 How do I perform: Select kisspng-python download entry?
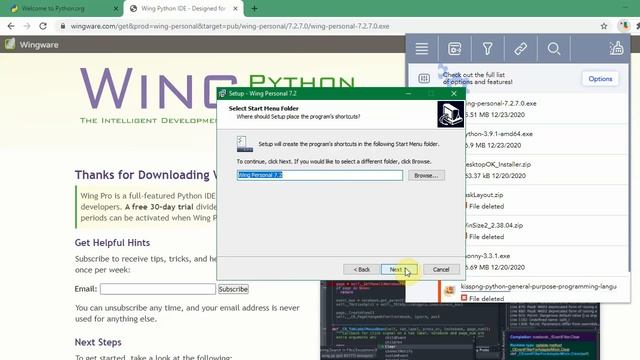pos(534,291)
